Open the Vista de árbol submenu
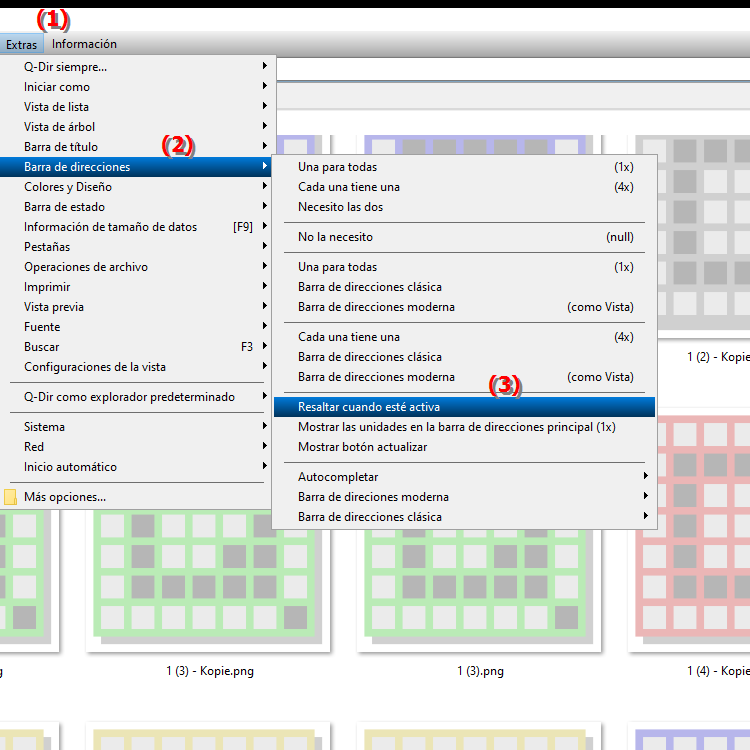750x750 pixels. [x=137, y=127]
